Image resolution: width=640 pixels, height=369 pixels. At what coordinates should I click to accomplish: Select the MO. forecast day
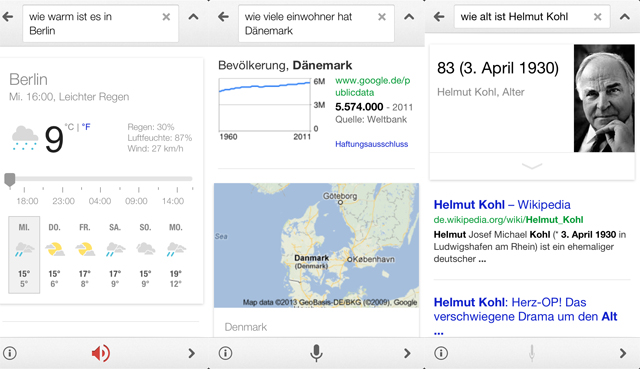point(176,255)
